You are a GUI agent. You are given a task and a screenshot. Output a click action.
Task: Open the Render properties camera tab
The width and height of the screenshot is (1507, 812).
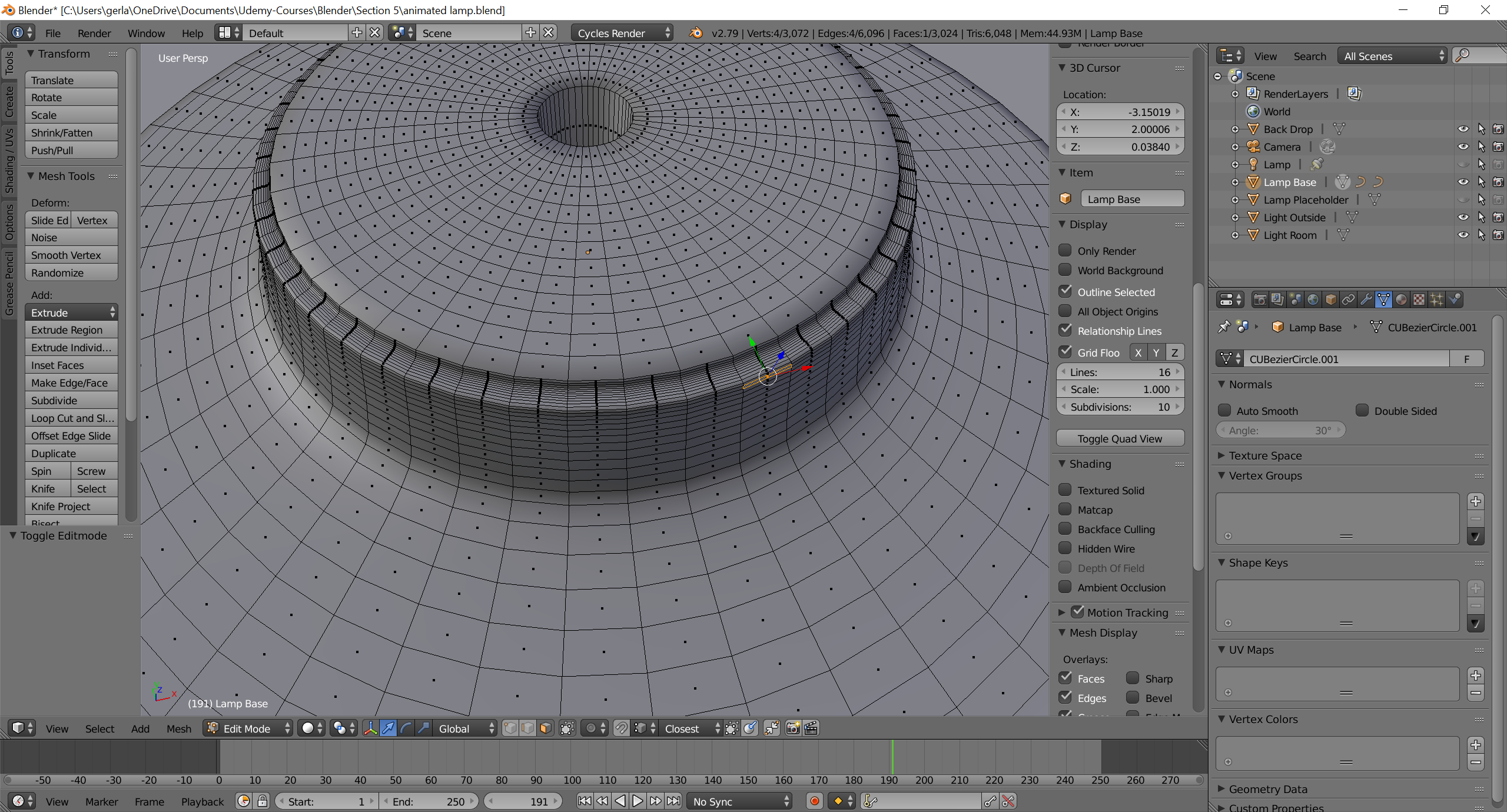pyautogui.click(x=1260, y=299)
